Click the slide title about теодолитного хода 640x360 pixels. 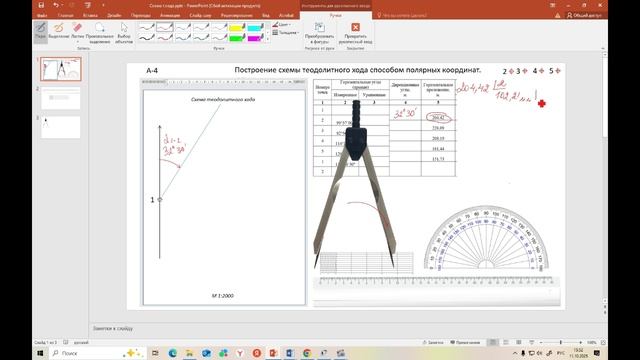point(358,70)
